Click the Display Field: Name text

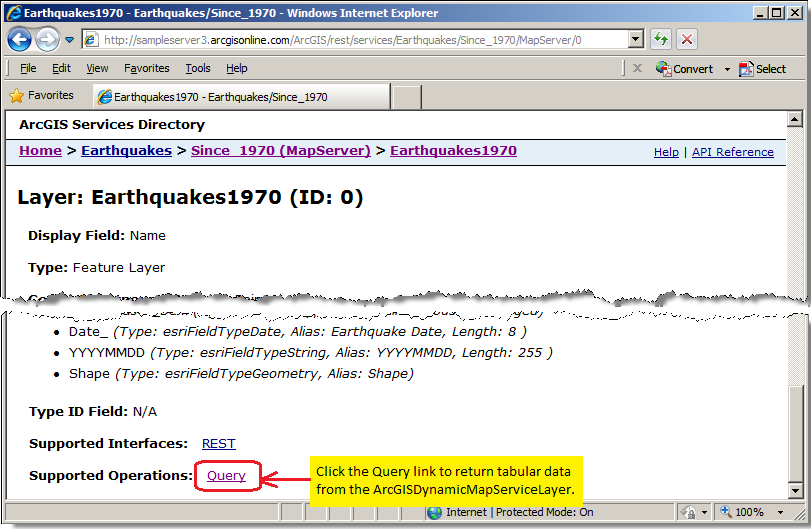pos(97,236)
